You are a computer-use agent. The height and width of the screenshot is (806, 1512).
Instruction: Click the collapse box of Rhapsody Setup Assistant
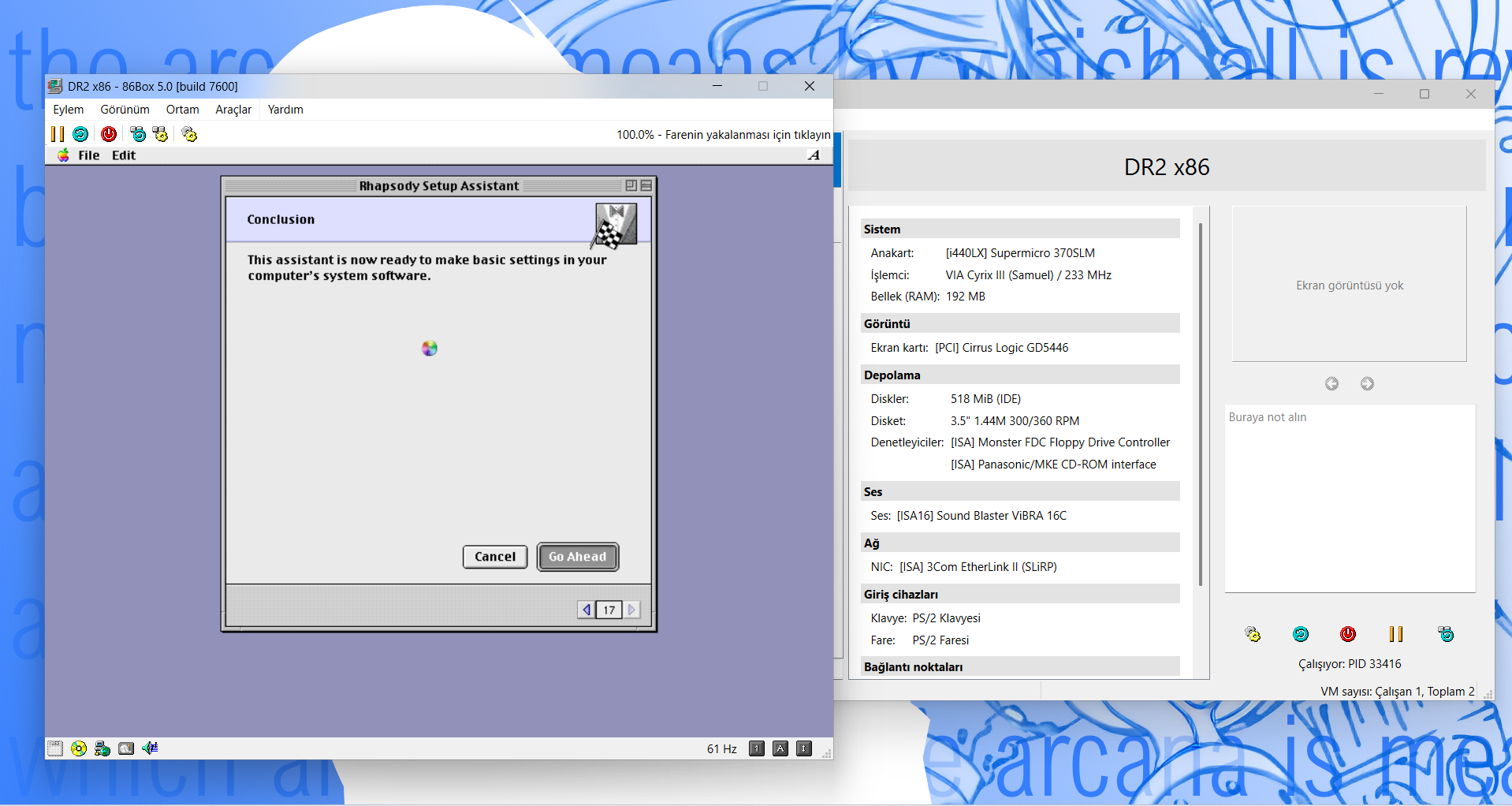646,186
